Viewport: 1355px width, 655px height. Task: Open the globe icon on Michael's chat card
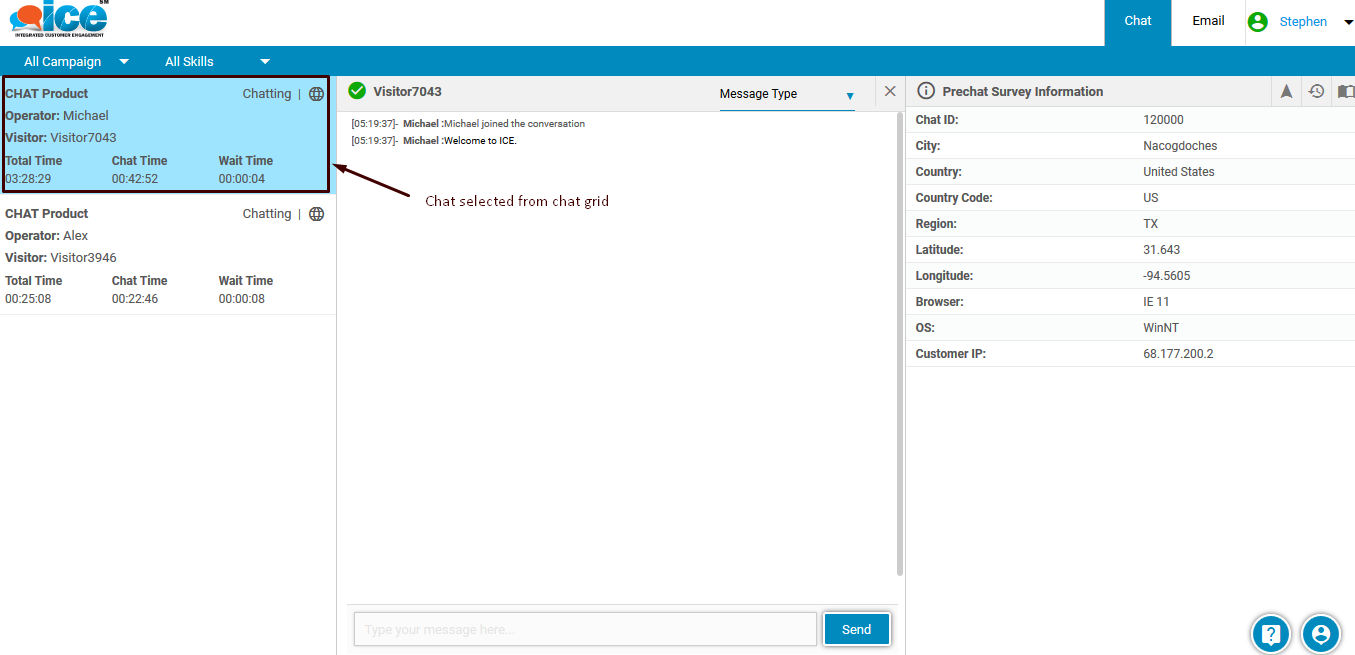pos(316,93)
